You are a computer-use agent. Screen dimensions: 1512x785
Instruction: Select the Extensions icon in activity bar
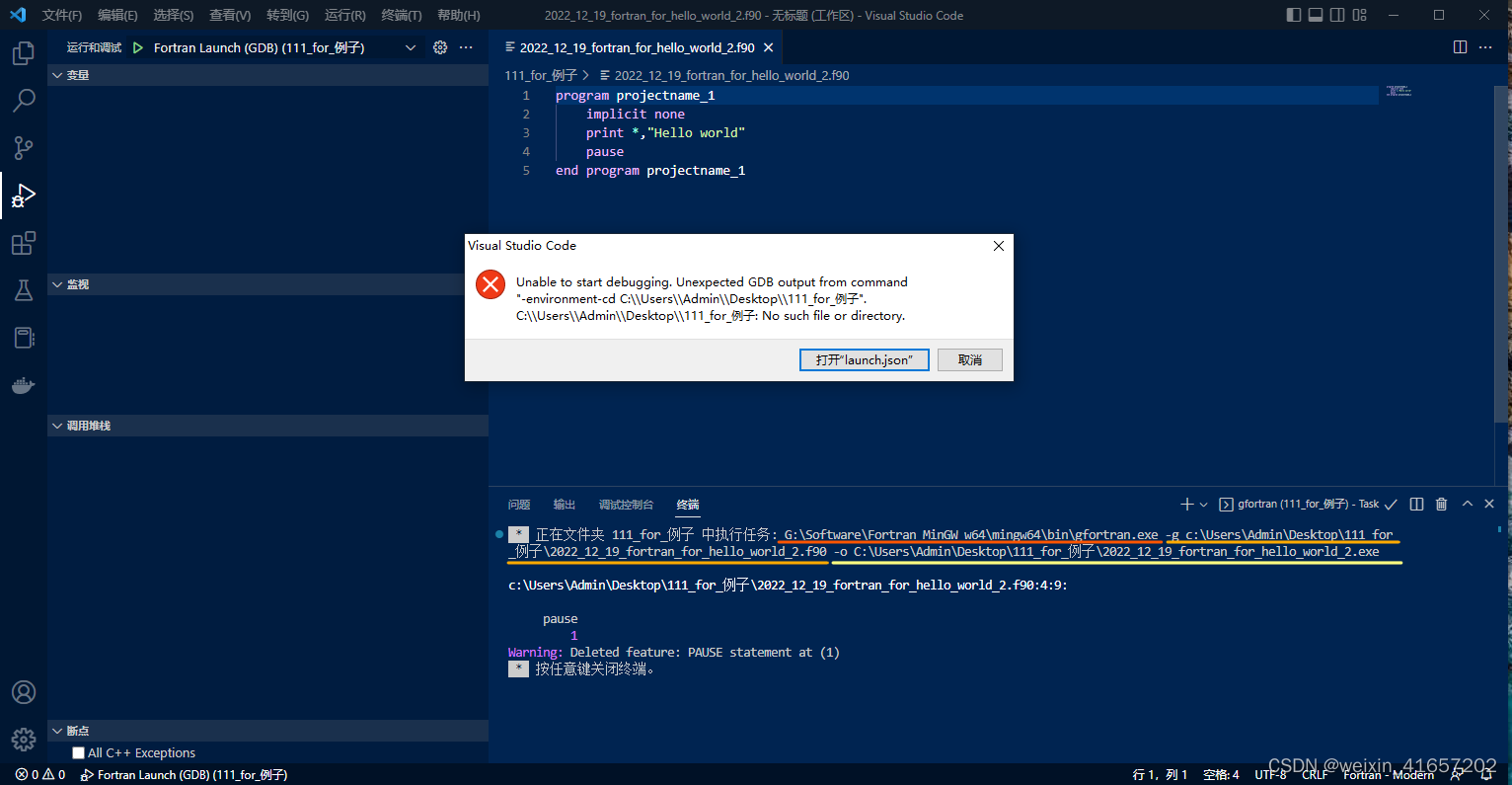pyautogui.click(x=24, y=243)
